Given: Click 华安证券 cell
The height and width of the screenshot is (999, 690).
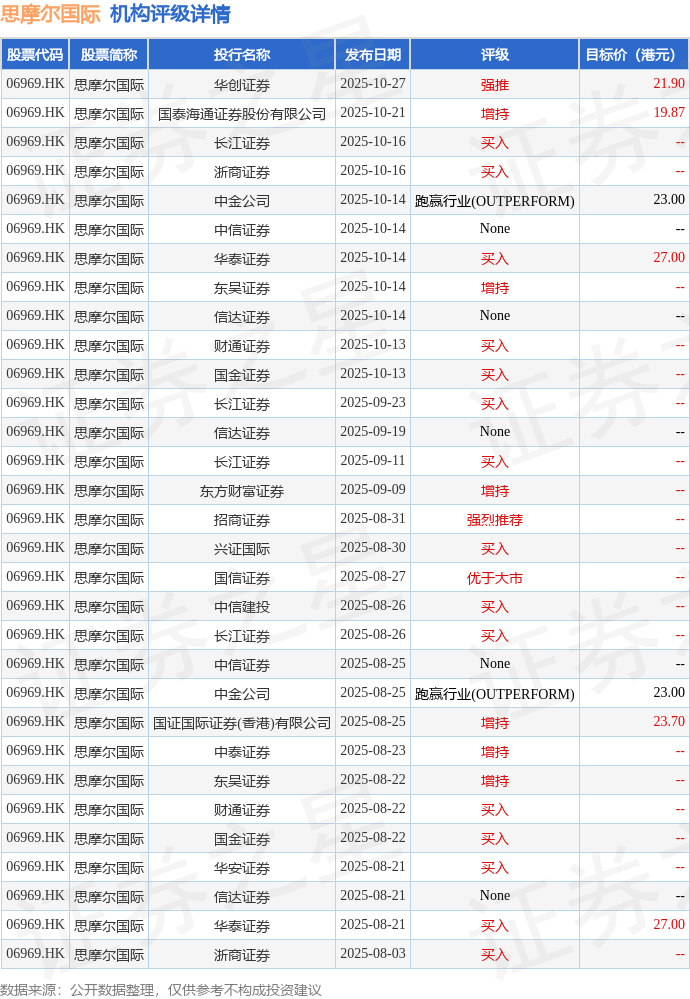Looking at the screenshot, I should tap(242, 868).
